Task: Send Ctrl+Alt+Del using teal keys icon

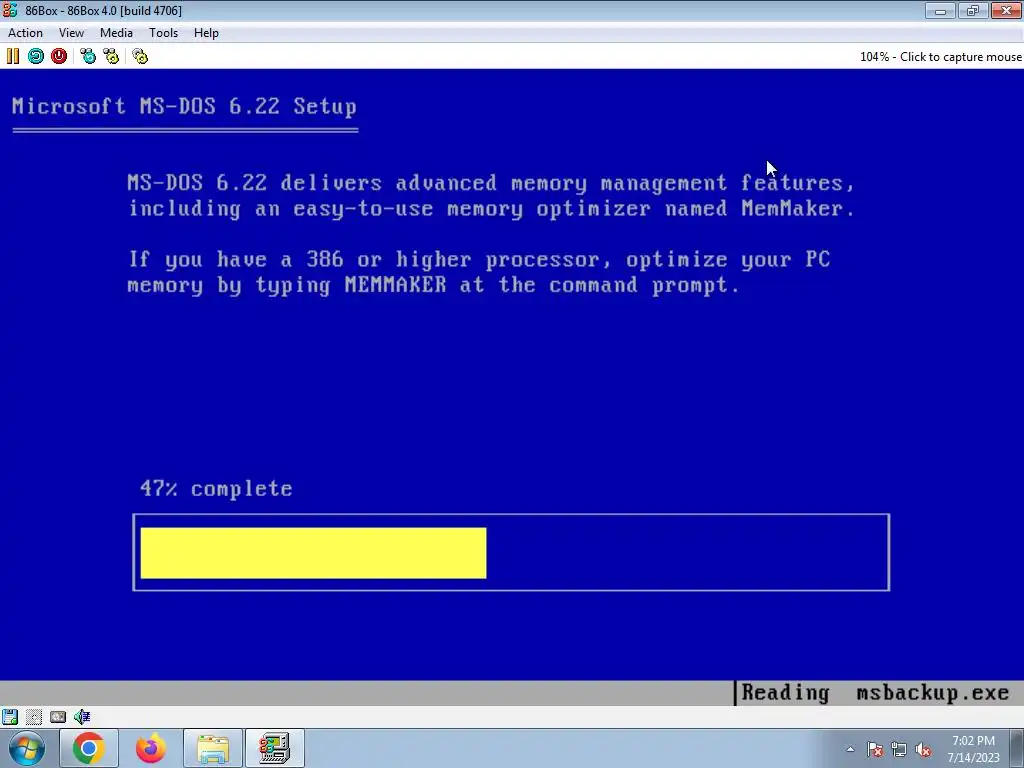Action: point(88,56)
